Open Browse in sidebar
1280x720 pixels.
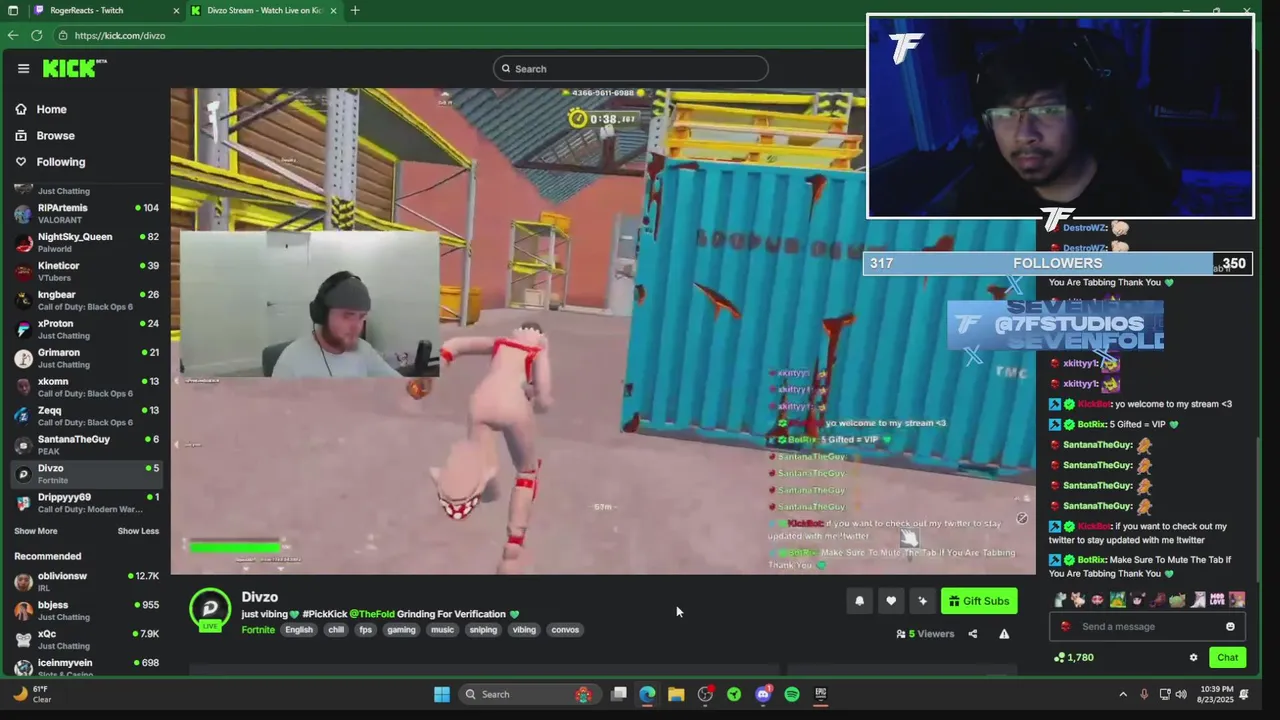45,135
